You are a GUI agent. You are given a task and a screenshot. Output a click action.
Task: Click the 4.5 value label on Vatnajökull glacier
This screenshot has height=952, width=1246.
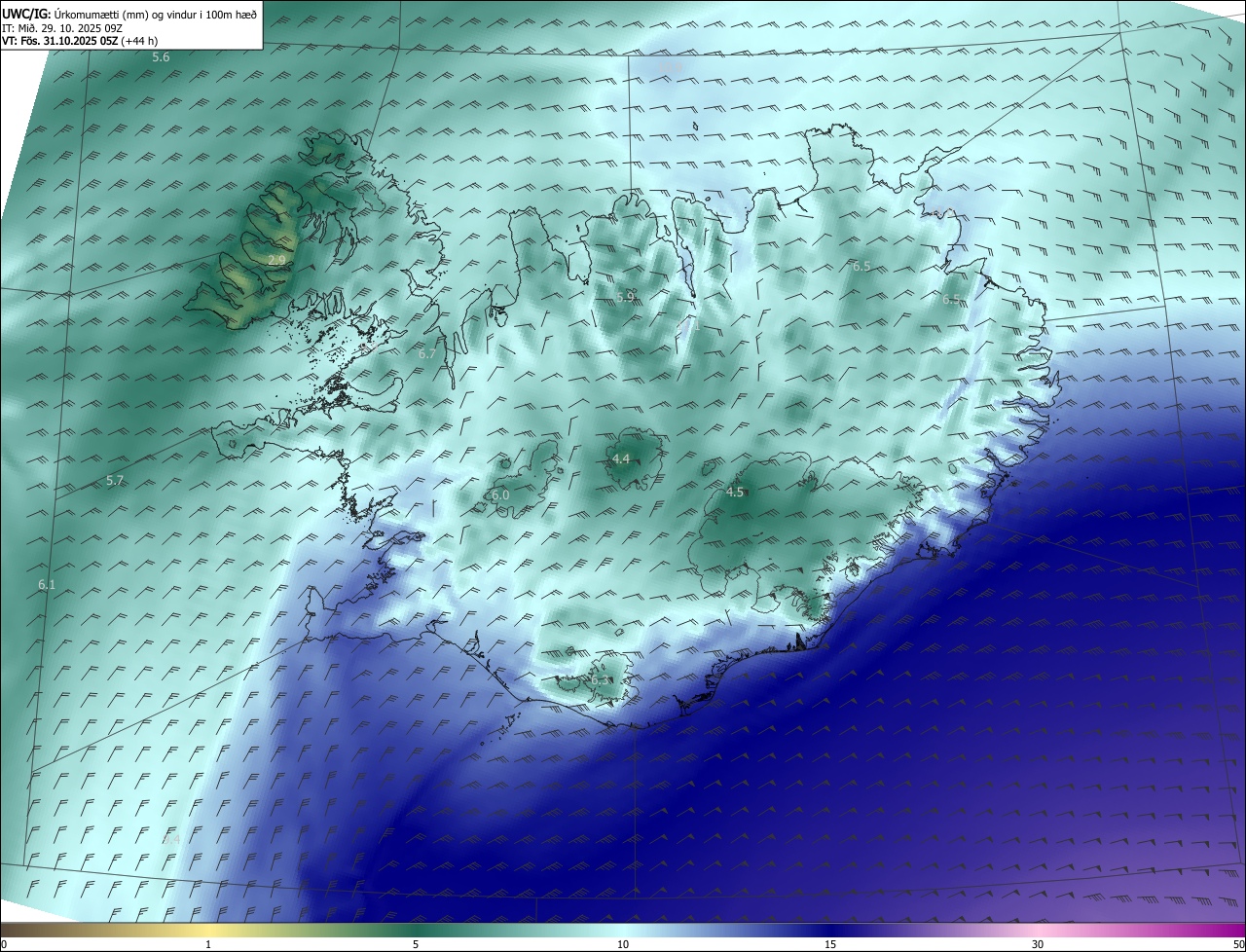point(735,492)
